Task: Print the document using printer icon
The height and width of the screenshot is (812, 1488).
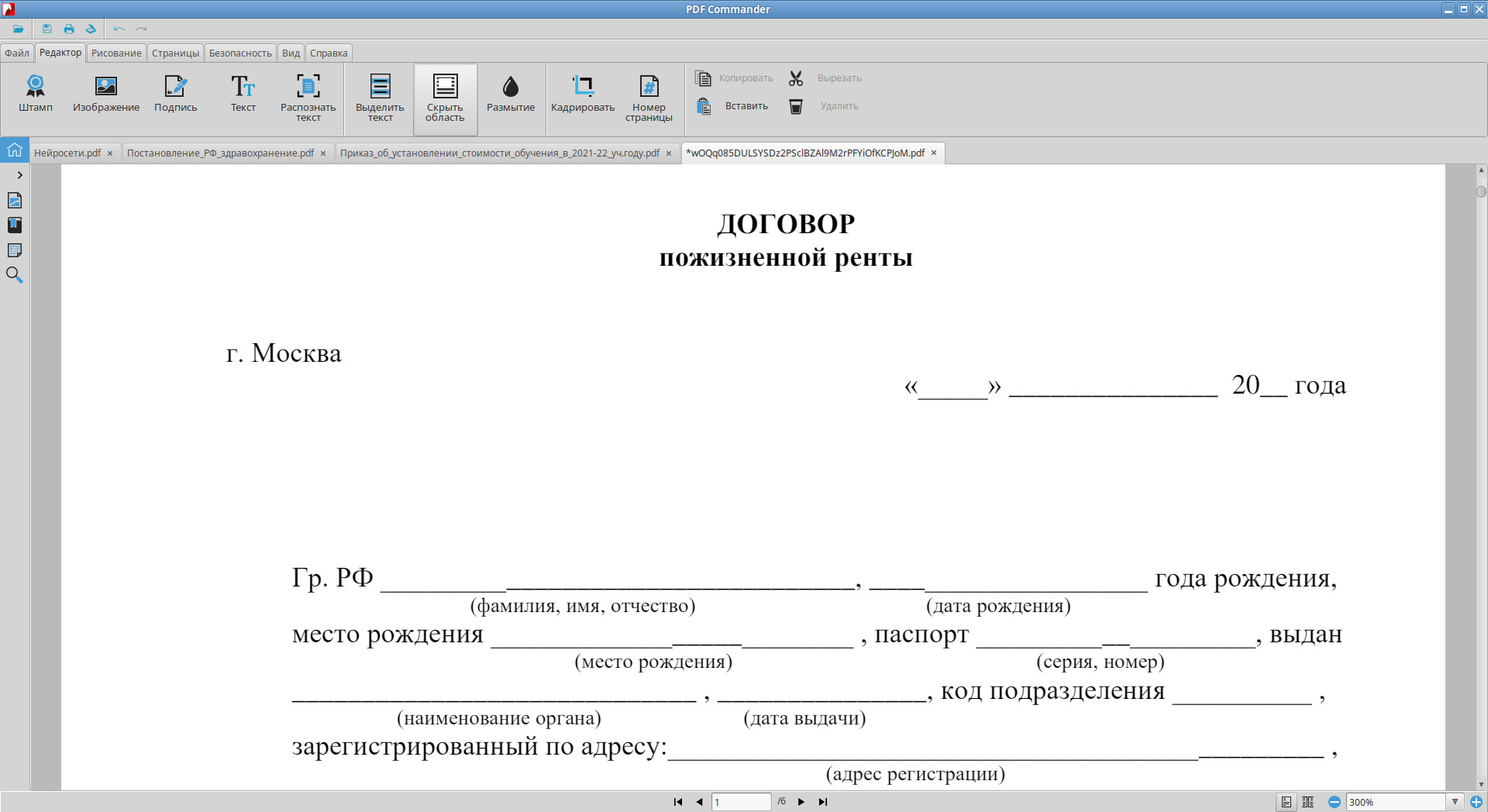Action: click(x=69, y=29)
